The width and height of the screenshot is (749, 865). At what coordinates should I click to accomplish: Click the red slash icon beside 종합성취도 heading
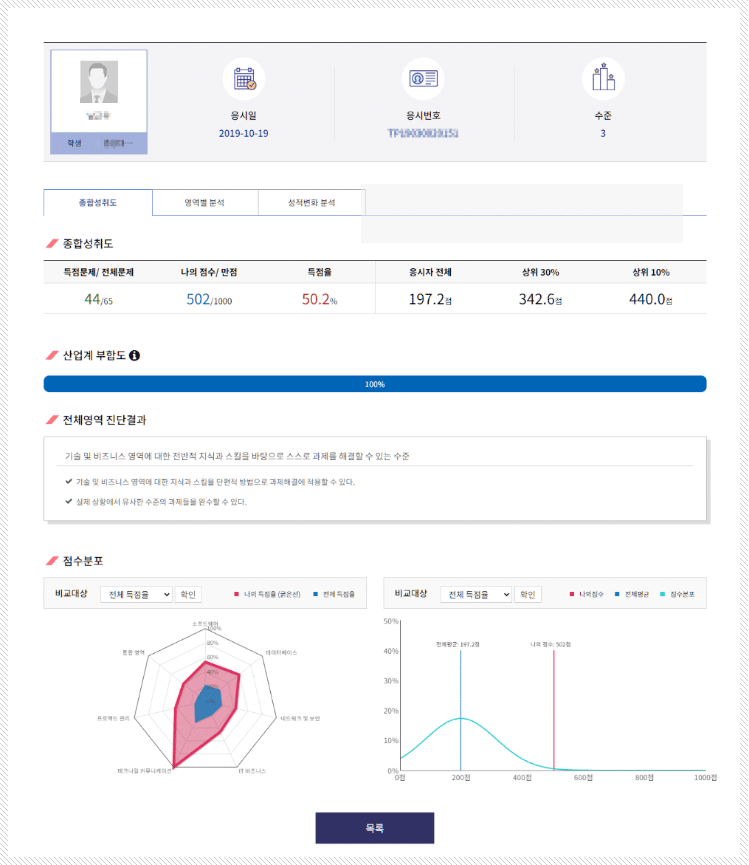[52, 243]
